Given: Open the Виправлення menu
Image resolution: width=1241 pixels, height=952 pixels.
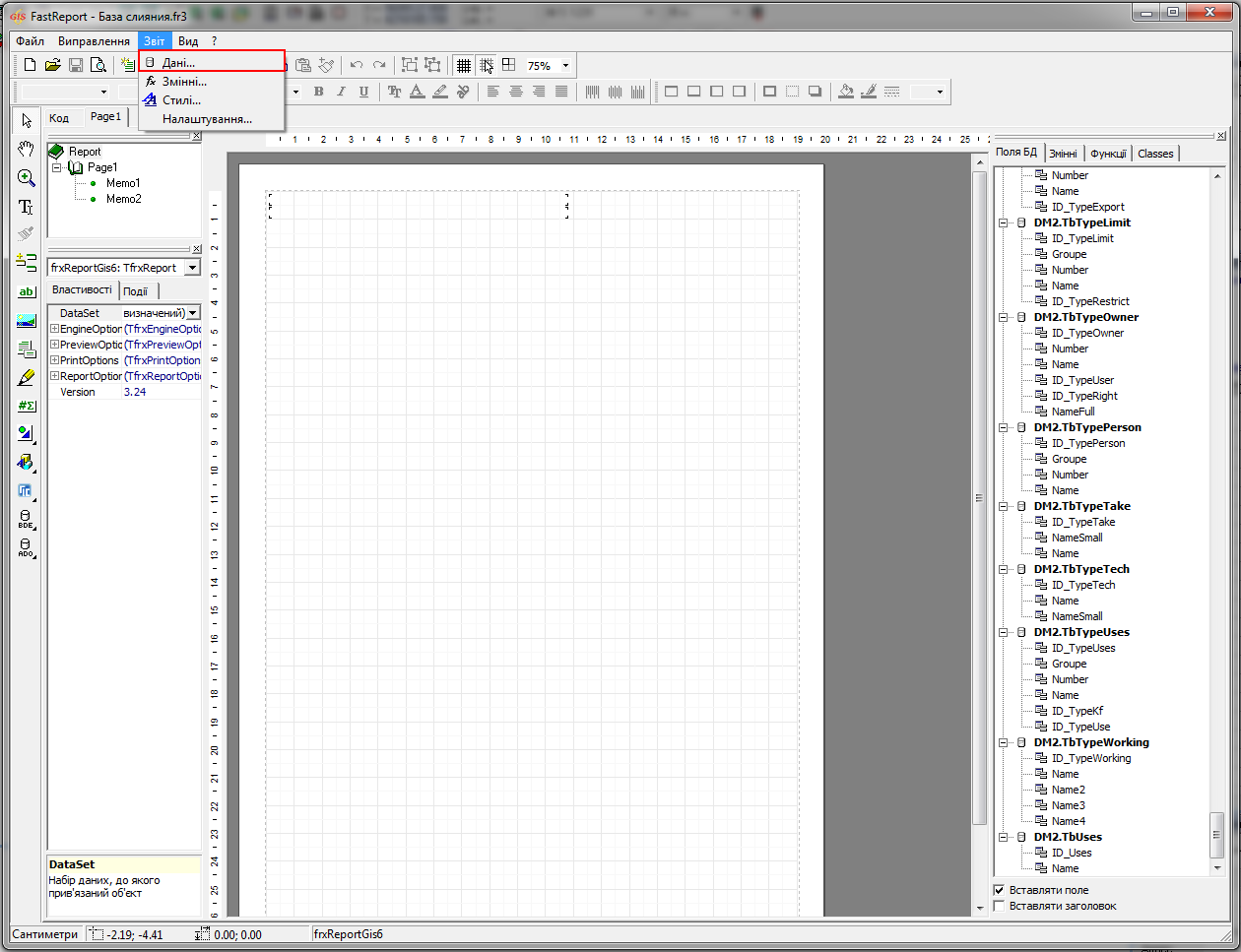Looking at the screenshot, I should pyautogui.click(x=94, y=41).
